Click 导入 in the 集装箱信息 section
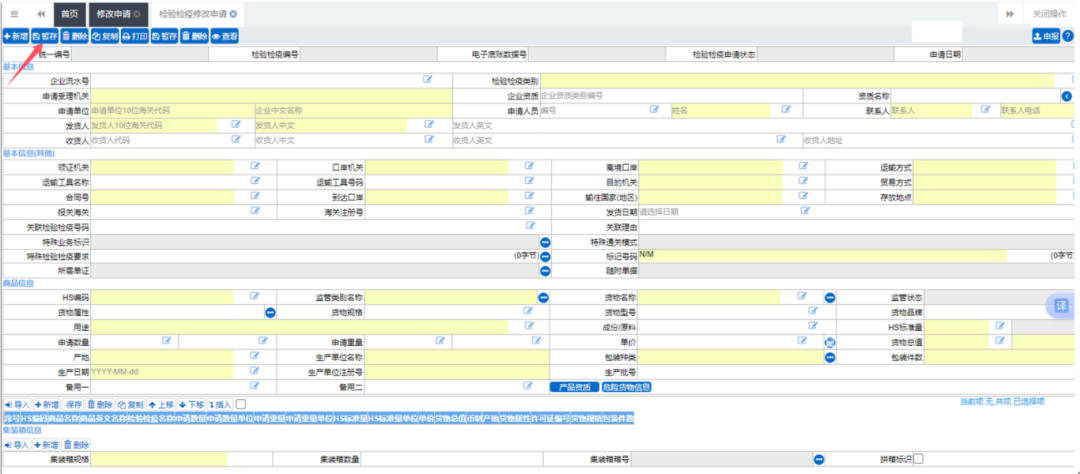This screenshot has width=1080, height=474. tap(17, 445)
